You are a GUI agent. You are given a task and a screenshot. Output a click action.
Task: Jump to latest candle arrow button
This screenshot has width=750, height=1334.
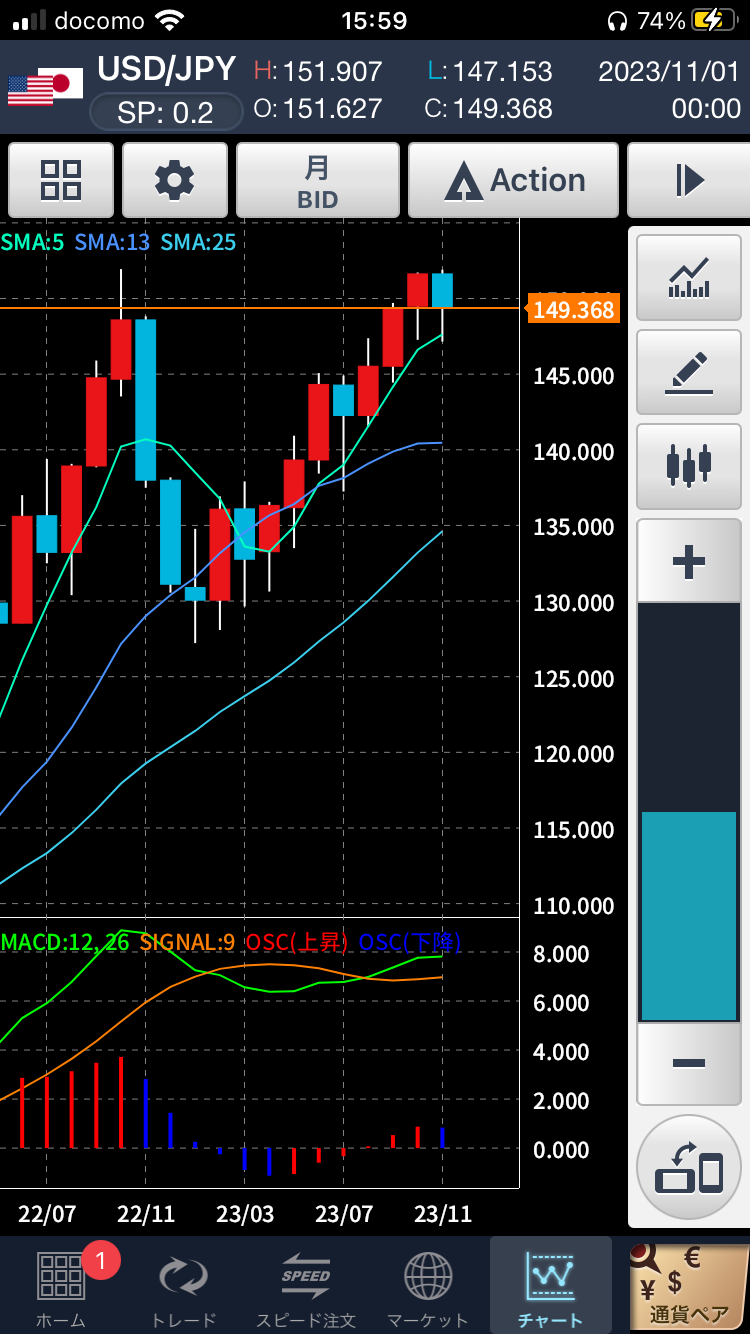pos(688,180)
